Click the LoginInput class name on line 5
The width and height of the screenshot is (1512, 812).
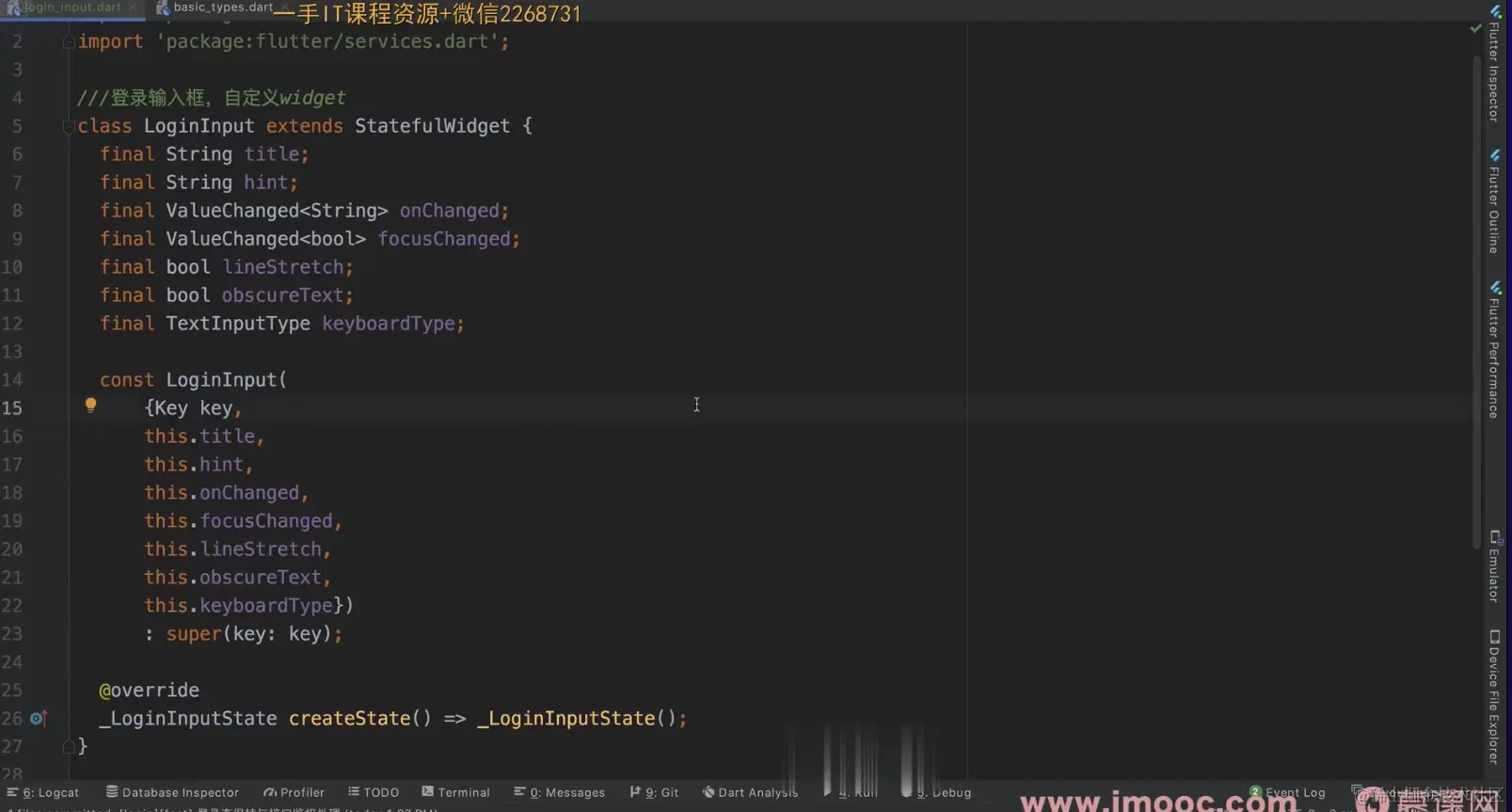[199, 126]
